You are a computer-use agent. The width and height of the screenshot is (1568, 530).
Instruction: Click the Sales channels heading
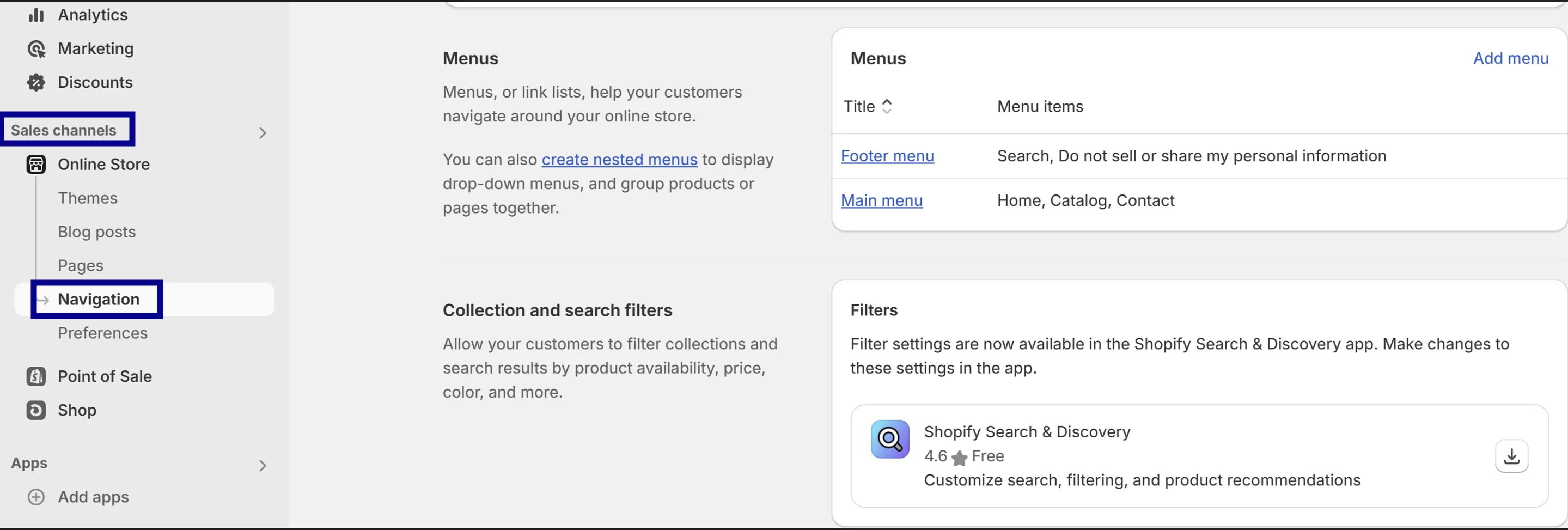[x=63, y=130]
